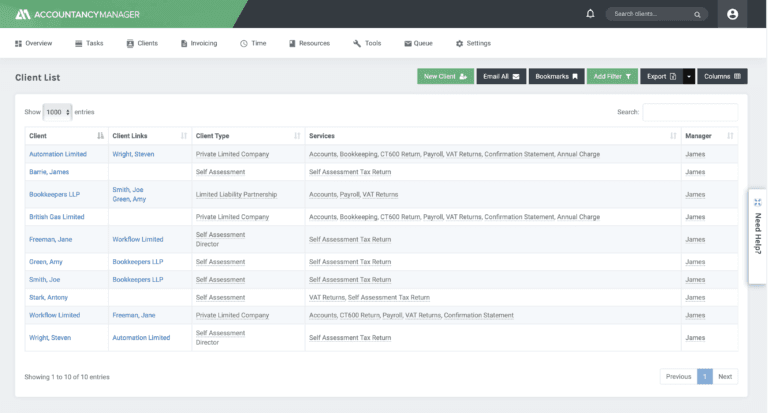The image size is (768, 413).
Task: Open the Time section
Action: click(x=253, y=43)
